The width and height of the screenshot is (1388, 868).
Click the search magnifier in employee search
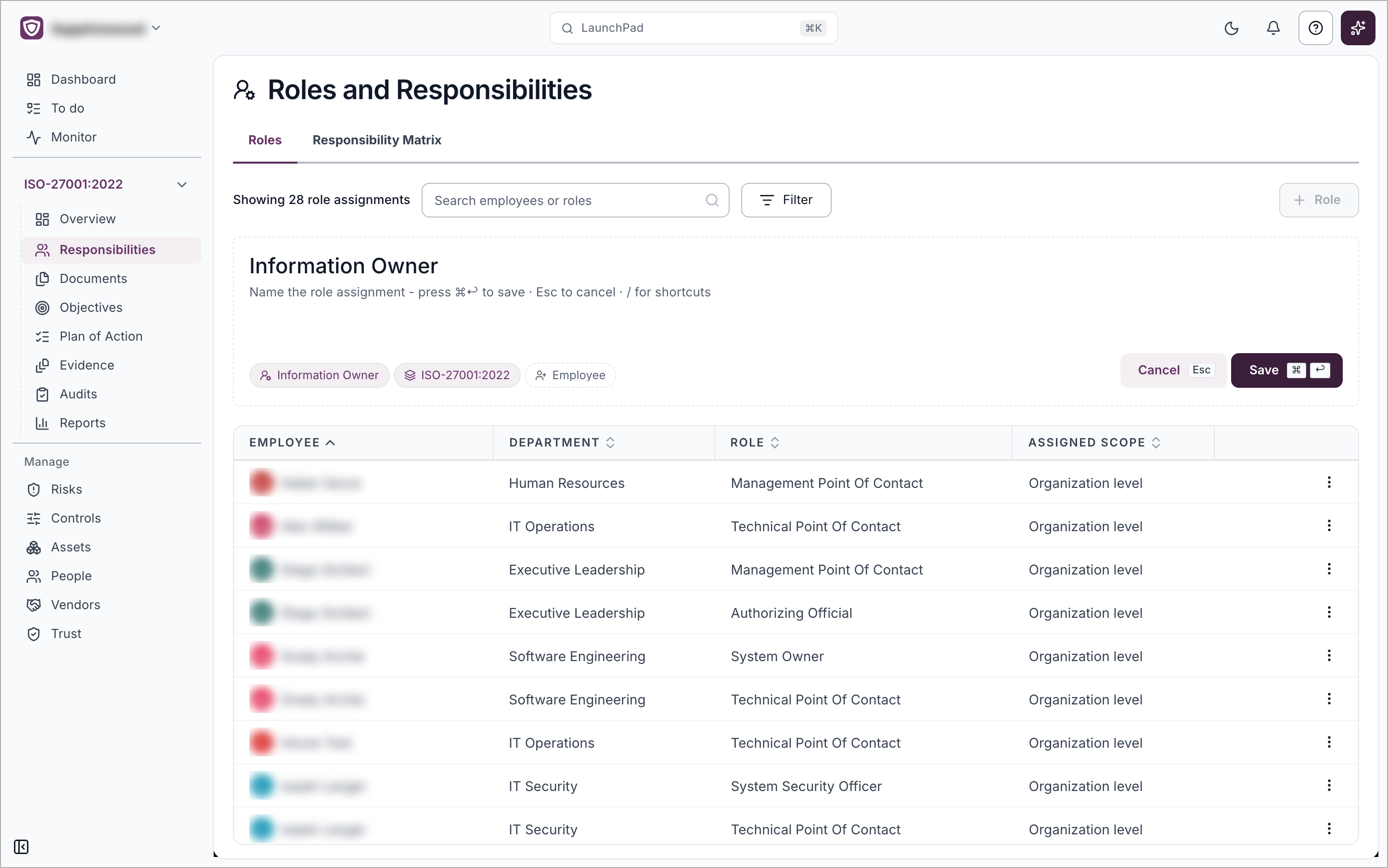[712, 200]
